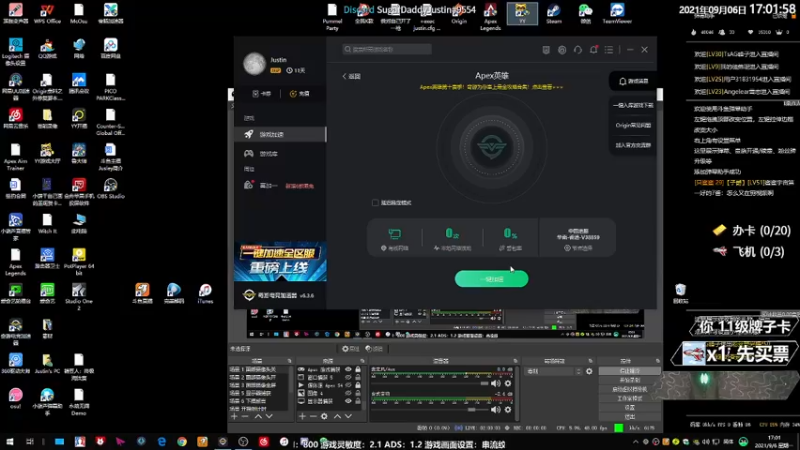Open the list menu icon in accelerator header

tap(609, 50)
